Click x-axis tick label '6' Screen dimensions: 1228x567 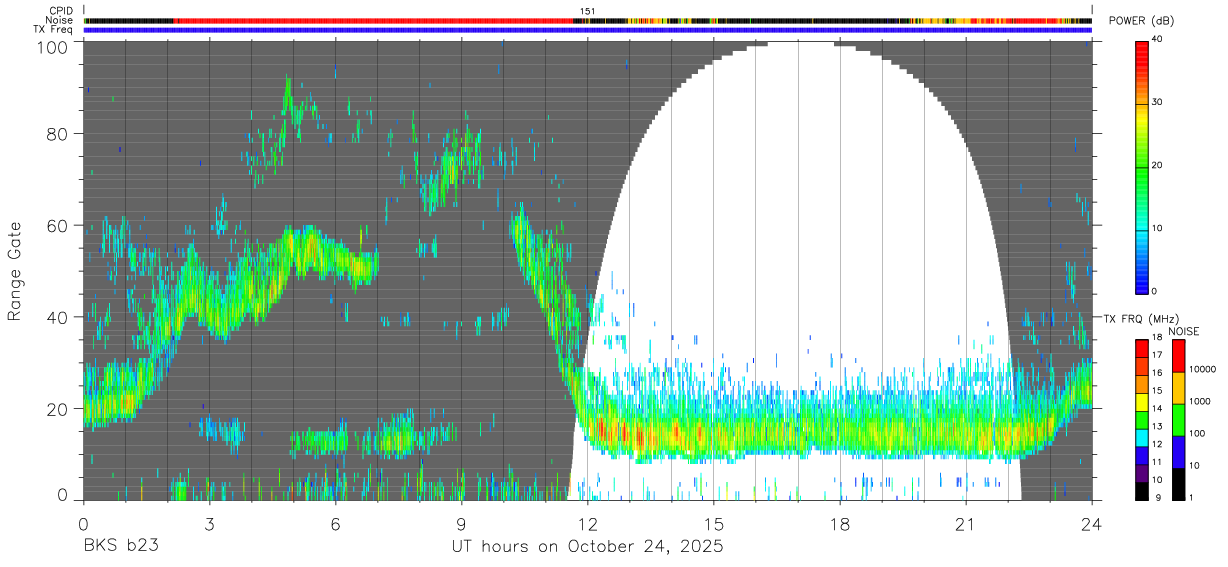[x=335, y=524]
